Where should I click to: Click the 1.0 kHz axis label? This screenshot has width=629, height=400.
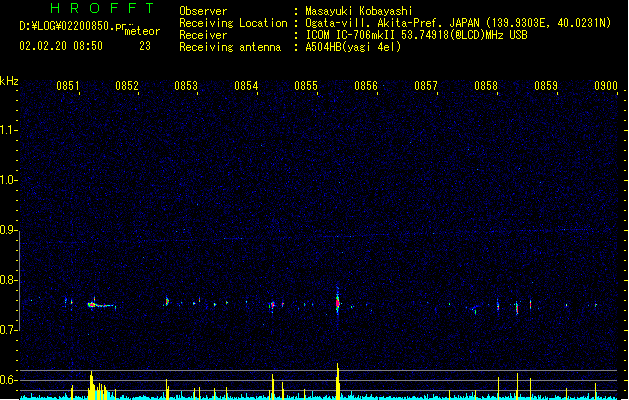tap(8, 180)
